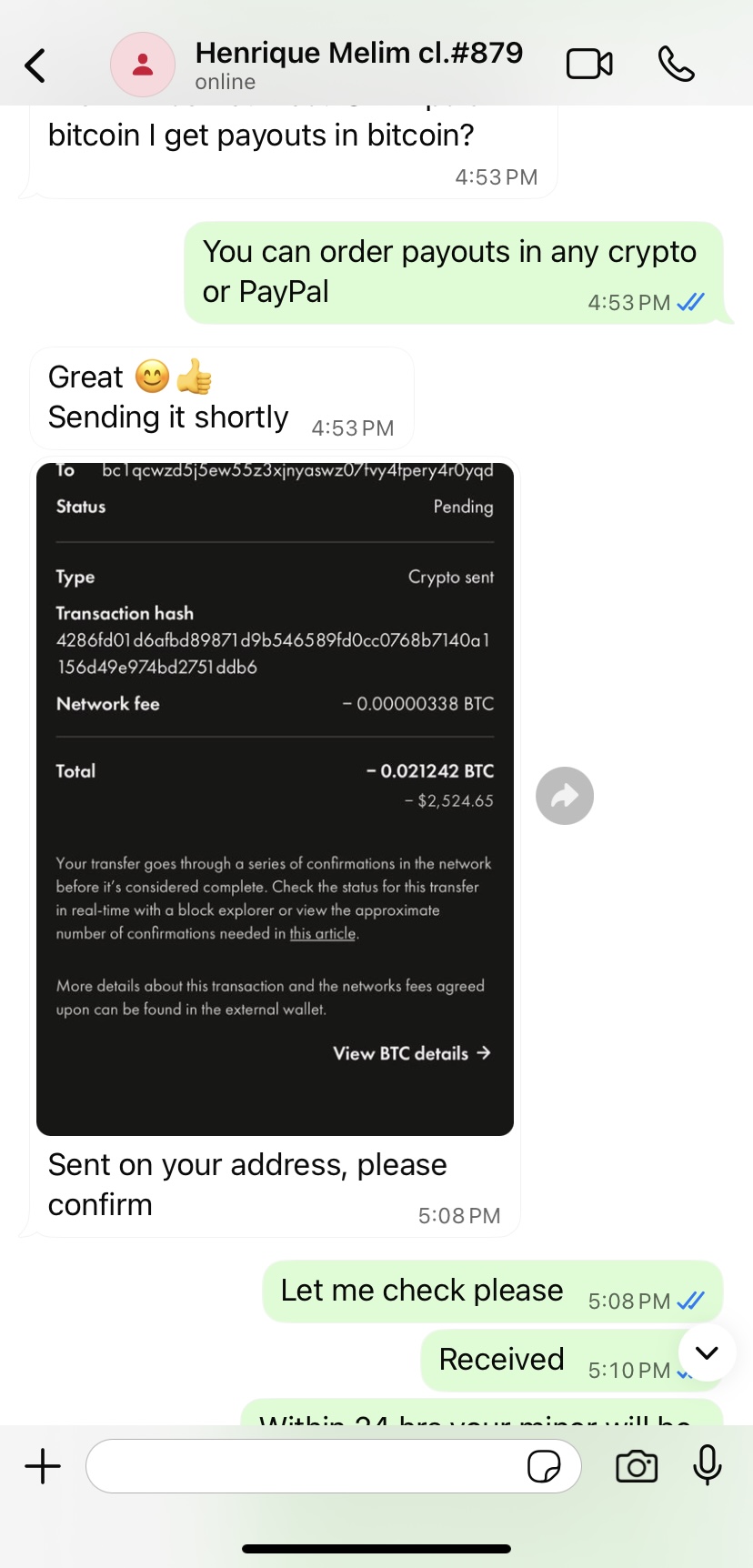
Task: Tap the "payouts in any crypto" message
Action: coord(449,272)
